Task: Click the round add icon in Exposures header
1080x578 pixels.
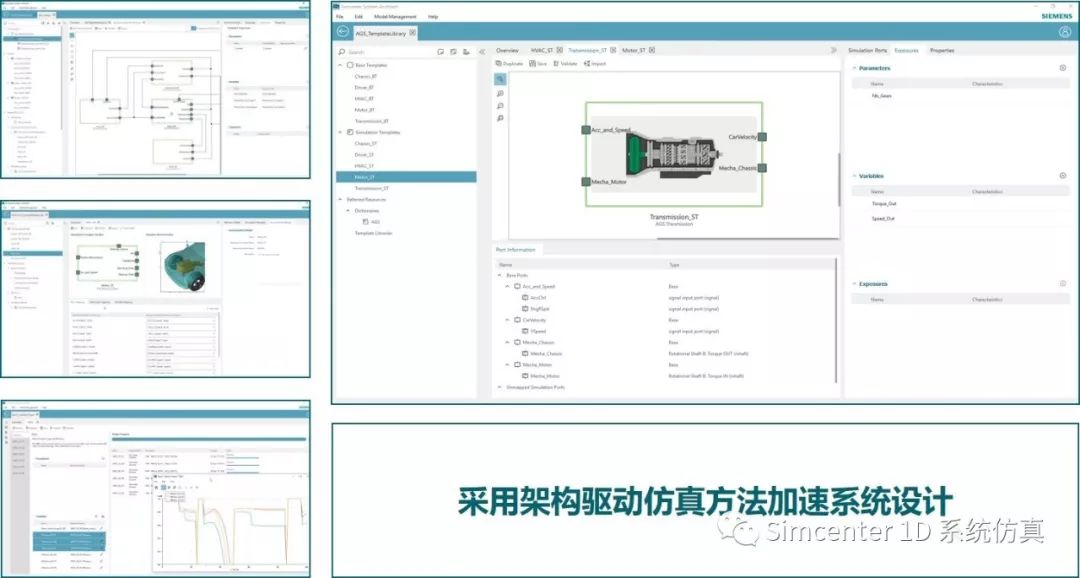Action: point(1063,283)
